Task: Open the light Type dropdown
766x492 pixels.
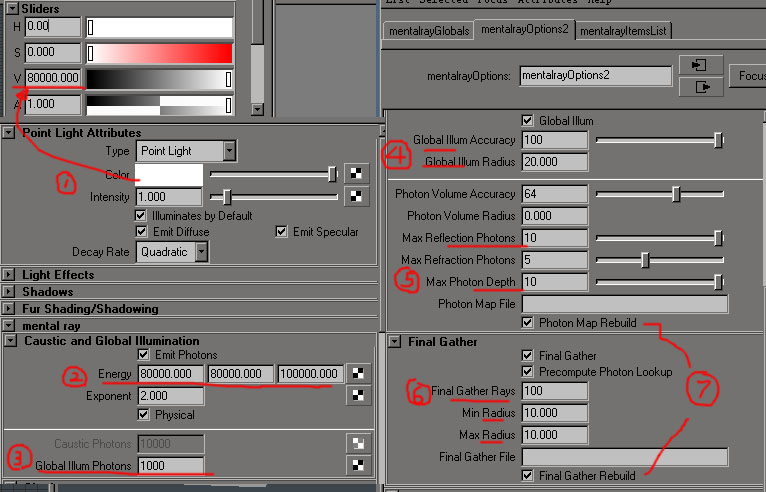Action: (x=186, y=151)
